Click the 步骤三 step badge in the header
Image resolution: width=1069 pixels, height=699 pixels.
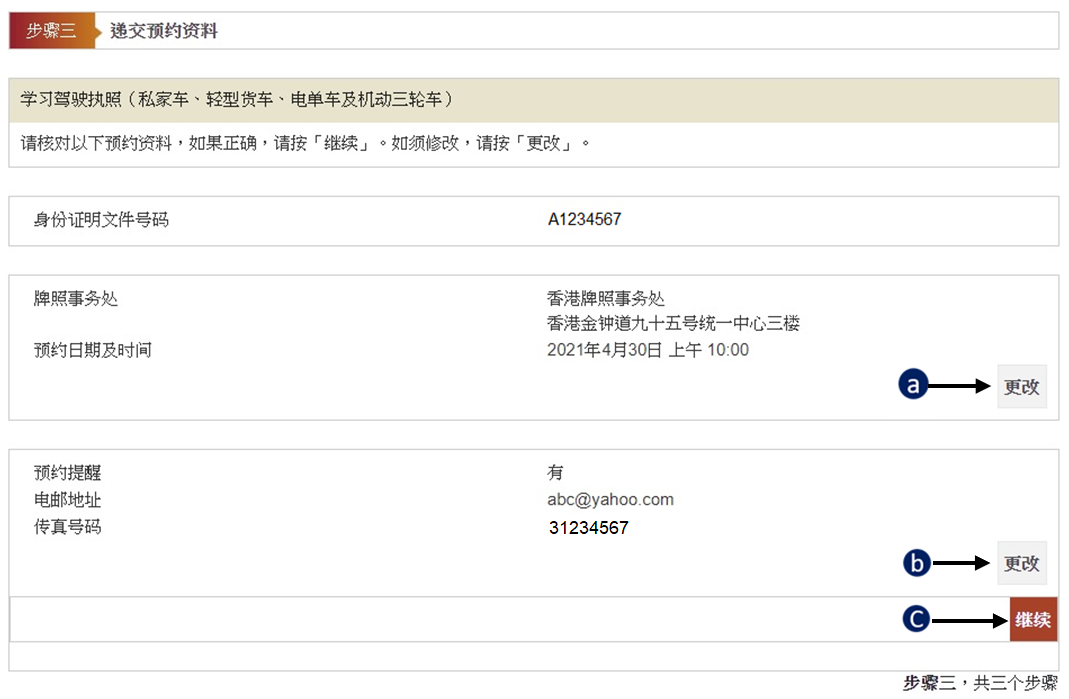pos(50,31)
